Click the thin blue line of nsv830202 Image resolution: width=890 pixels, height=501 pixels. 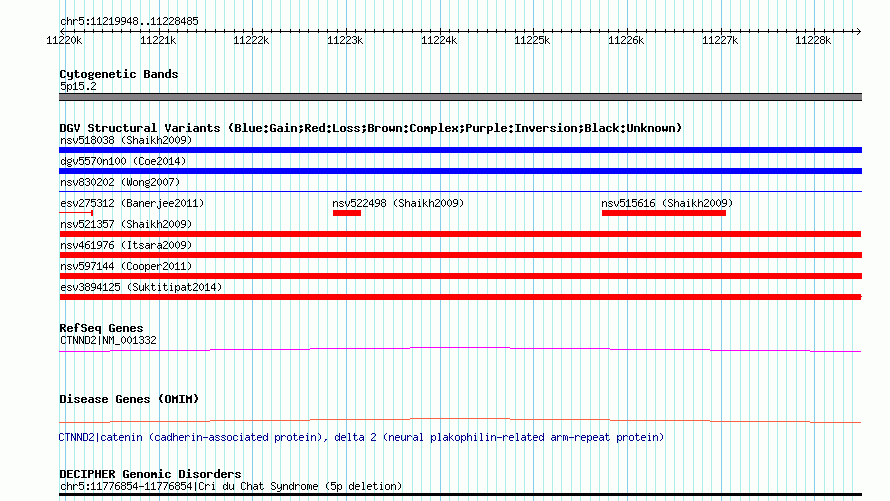[460, 191]
